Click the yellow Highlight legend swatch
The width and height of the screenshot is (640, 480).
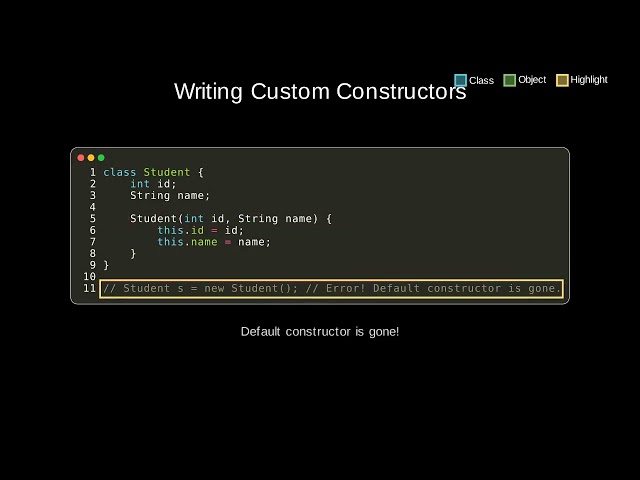tap(562, 80)
